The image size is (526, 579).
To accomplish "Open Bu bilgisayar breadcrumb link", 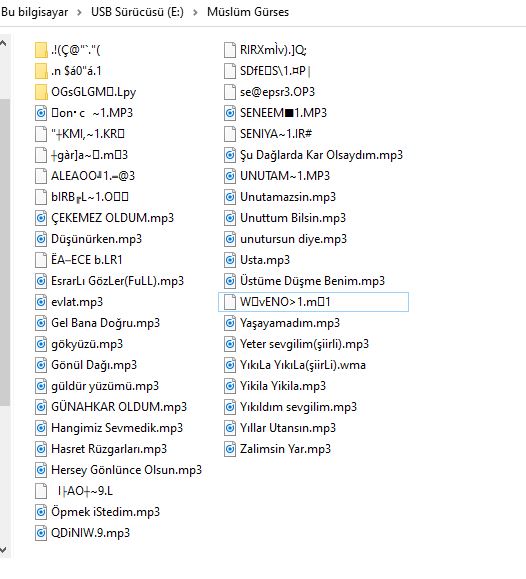I will click(35, 12).
